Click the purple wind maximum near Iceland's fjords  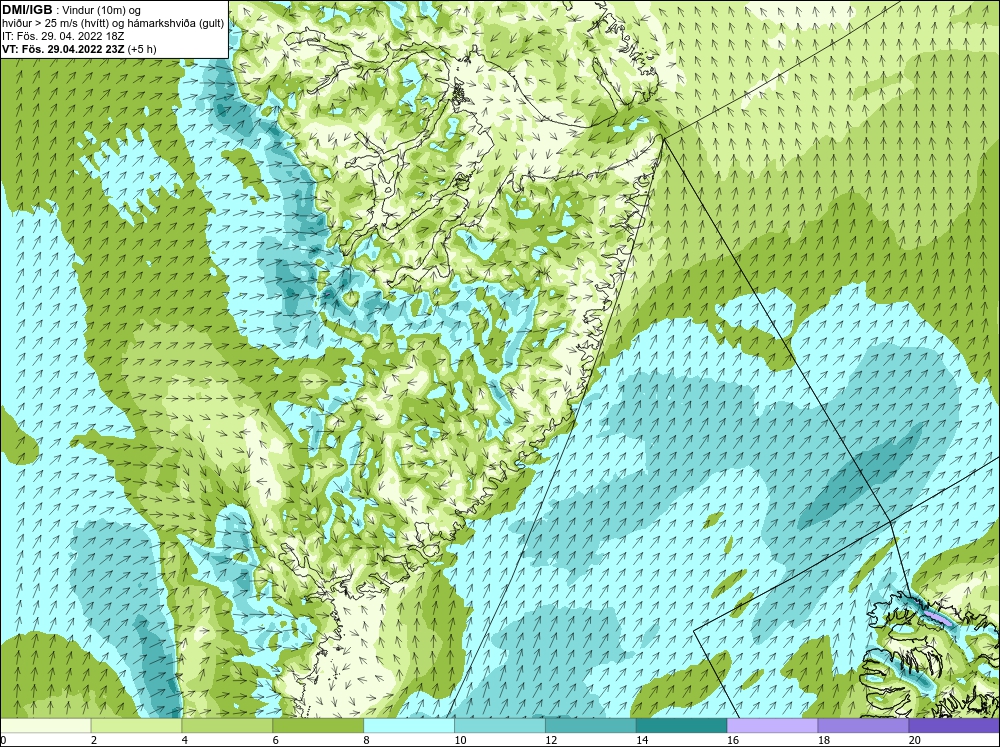pyautogui.click(x=938, y=616)
